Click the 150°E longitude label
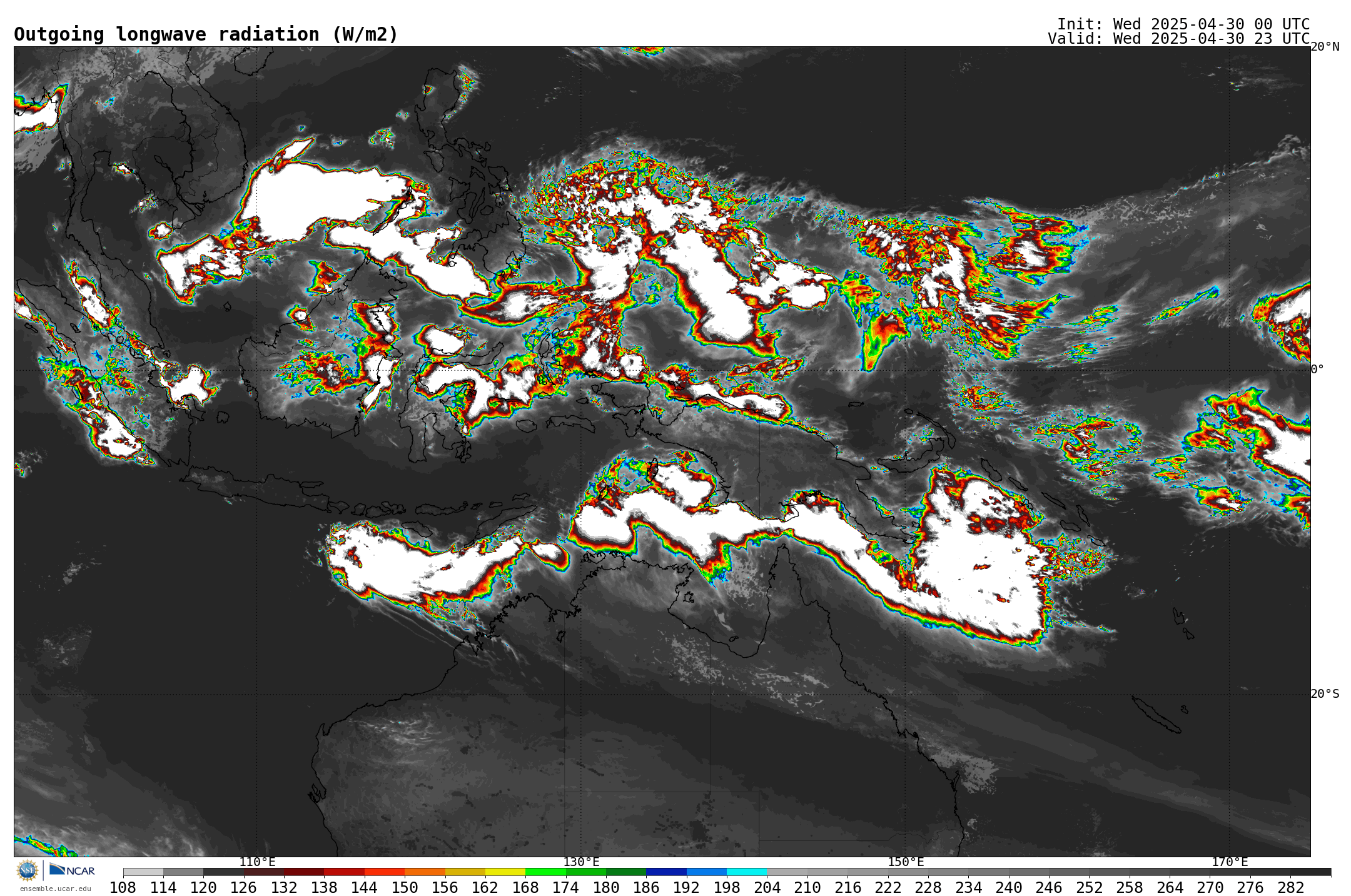Screen dimensions: 1351x896 coord(906,862)
